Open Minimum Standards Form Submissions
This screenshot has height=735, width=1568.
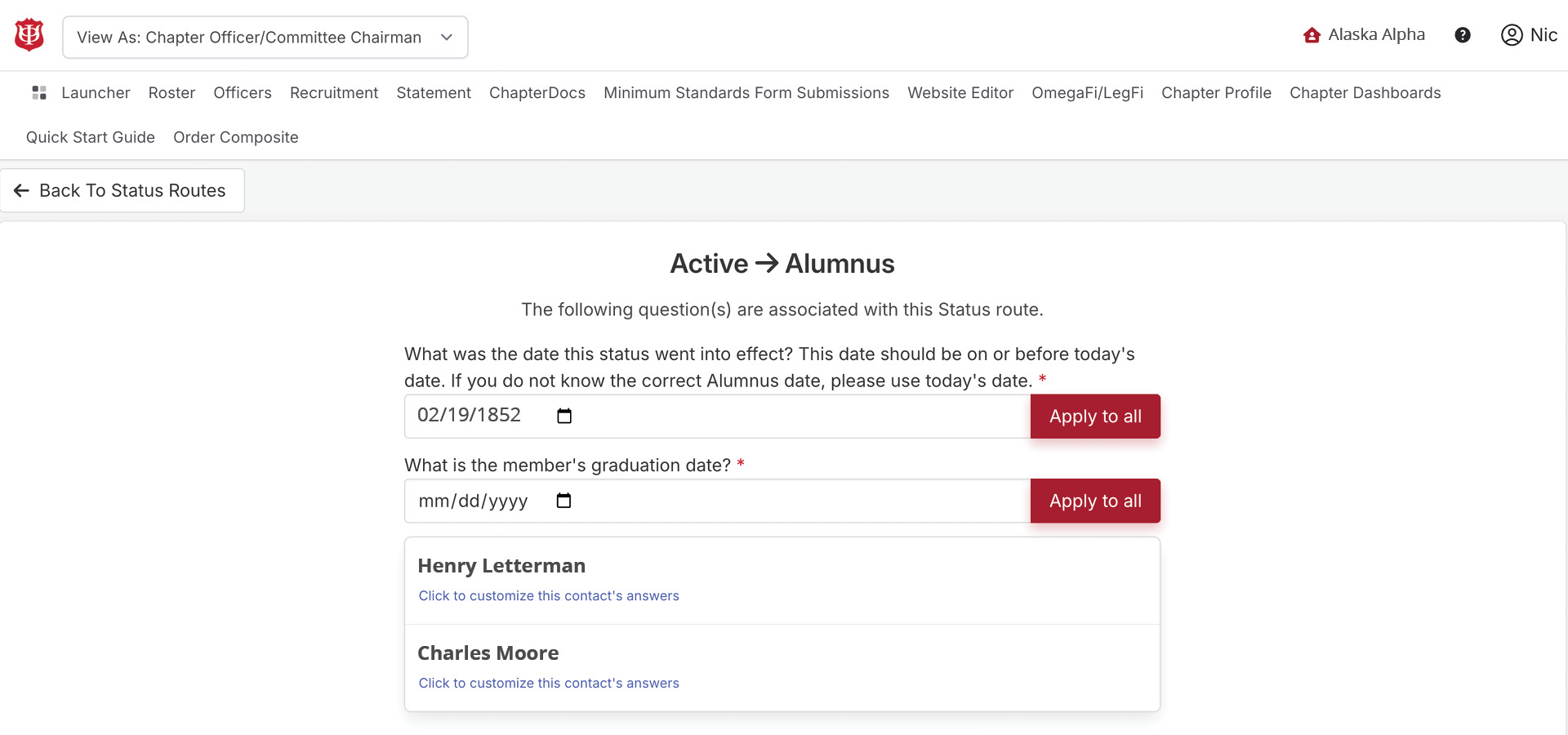pos(746,93)
